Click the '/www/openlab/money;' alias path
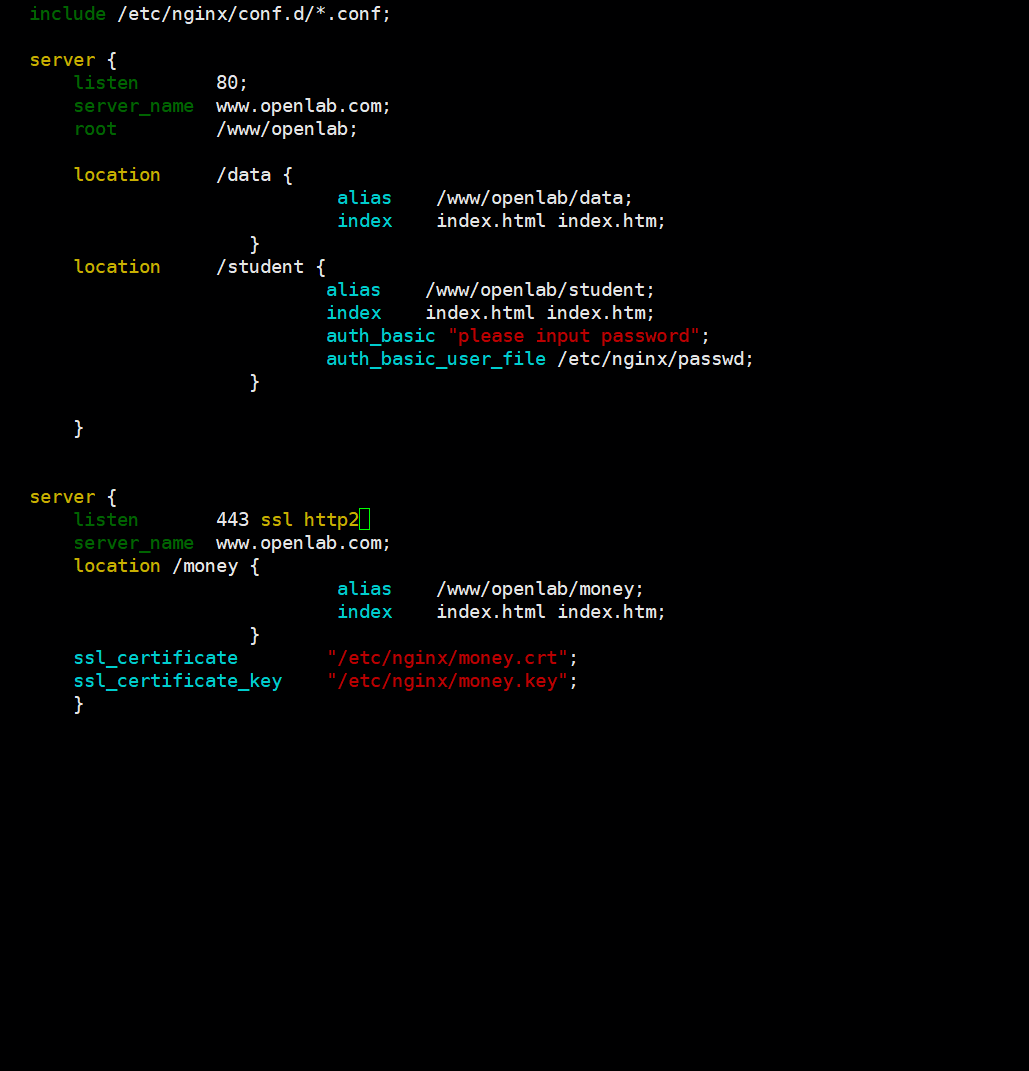Viewport: 1029px width, 1071px height. coord(540,589)
